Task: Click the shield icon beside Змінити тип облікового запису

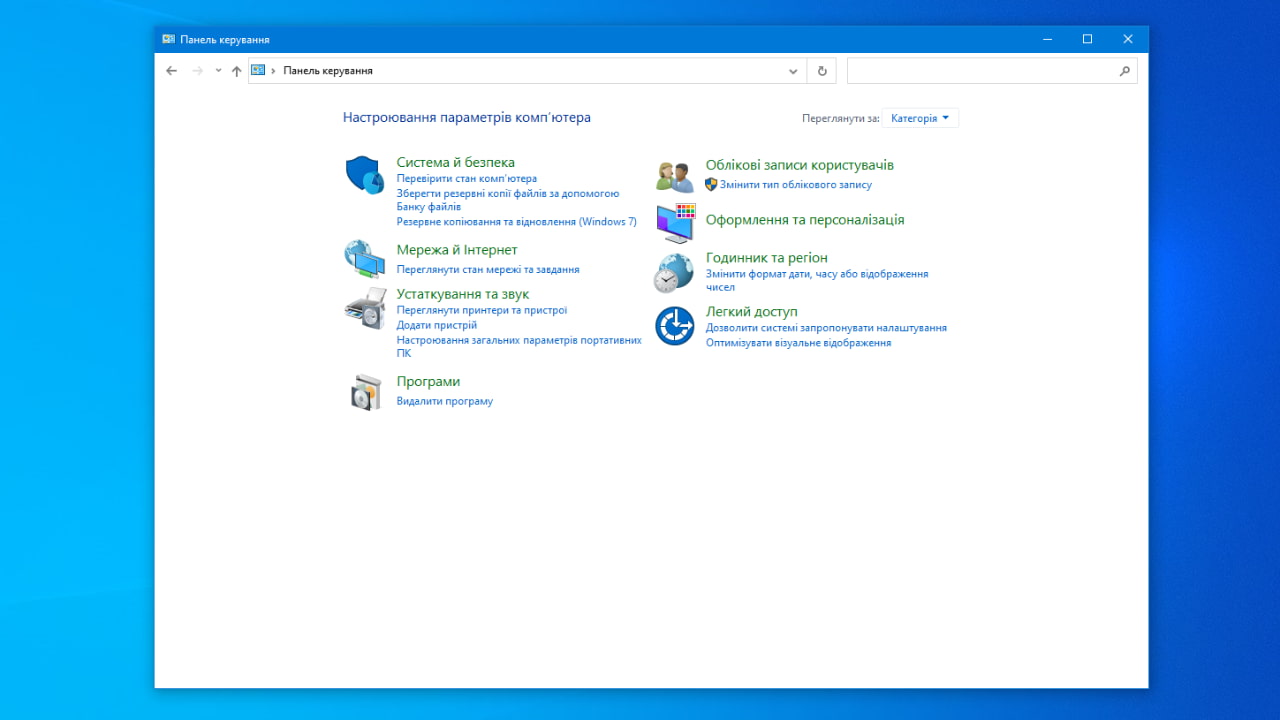Action: [x=711, y=184]
